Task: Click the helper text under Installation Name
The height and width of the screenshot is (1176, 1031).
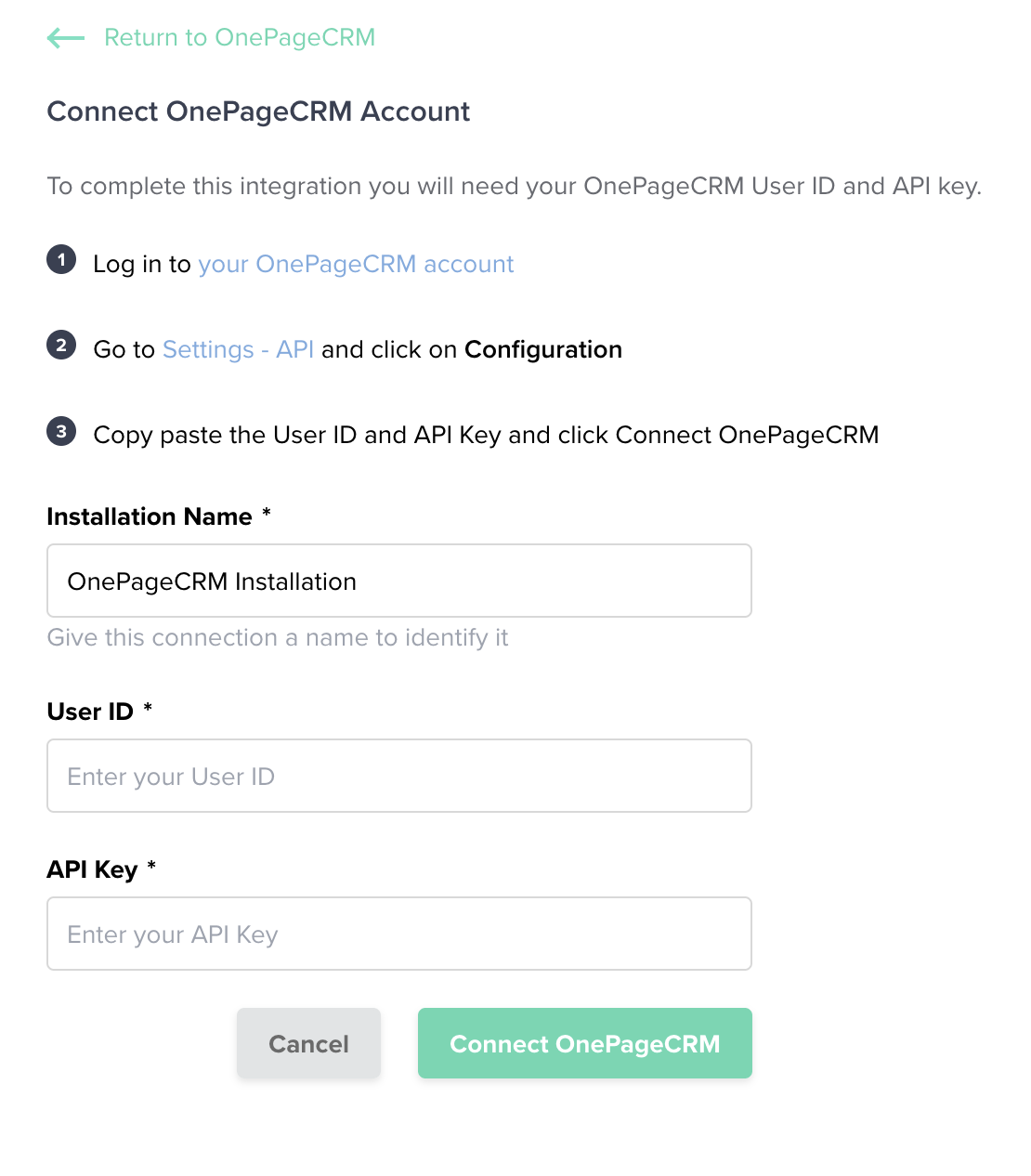Action: [278, 638]
